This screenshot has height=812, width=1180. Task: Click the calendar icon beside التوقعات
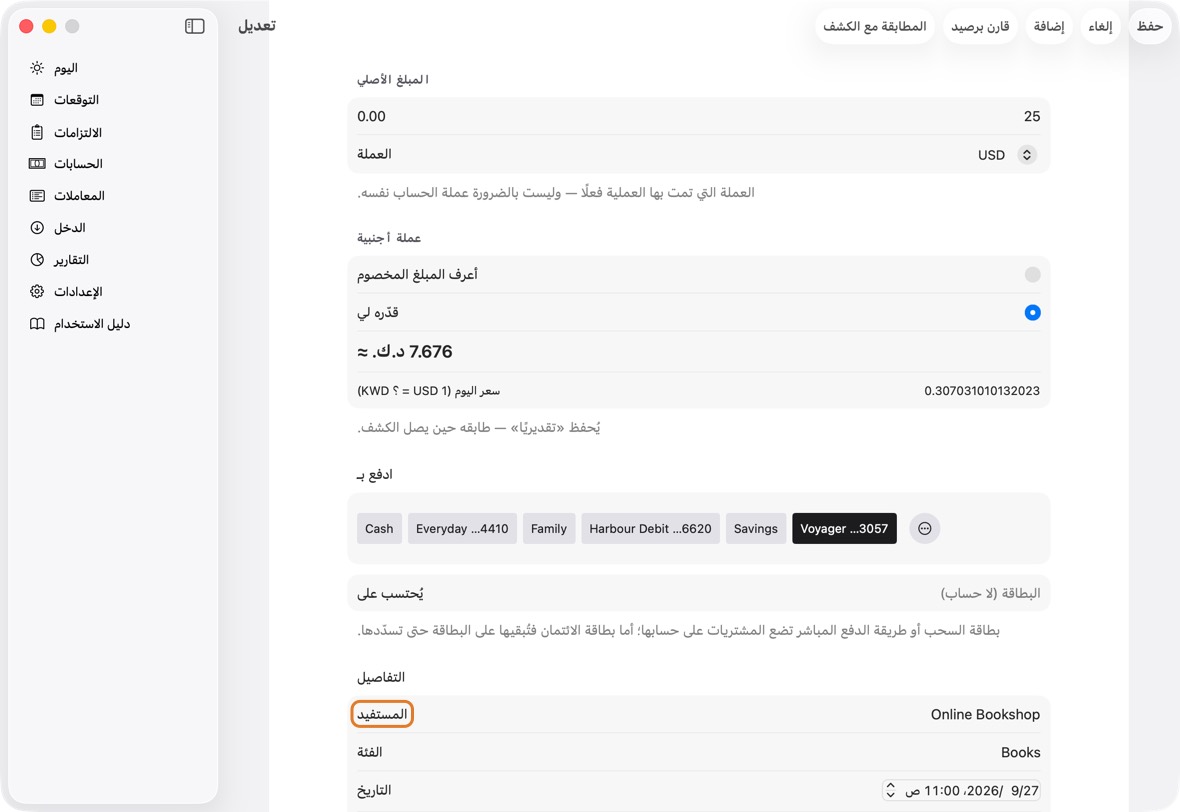[37, 100]
